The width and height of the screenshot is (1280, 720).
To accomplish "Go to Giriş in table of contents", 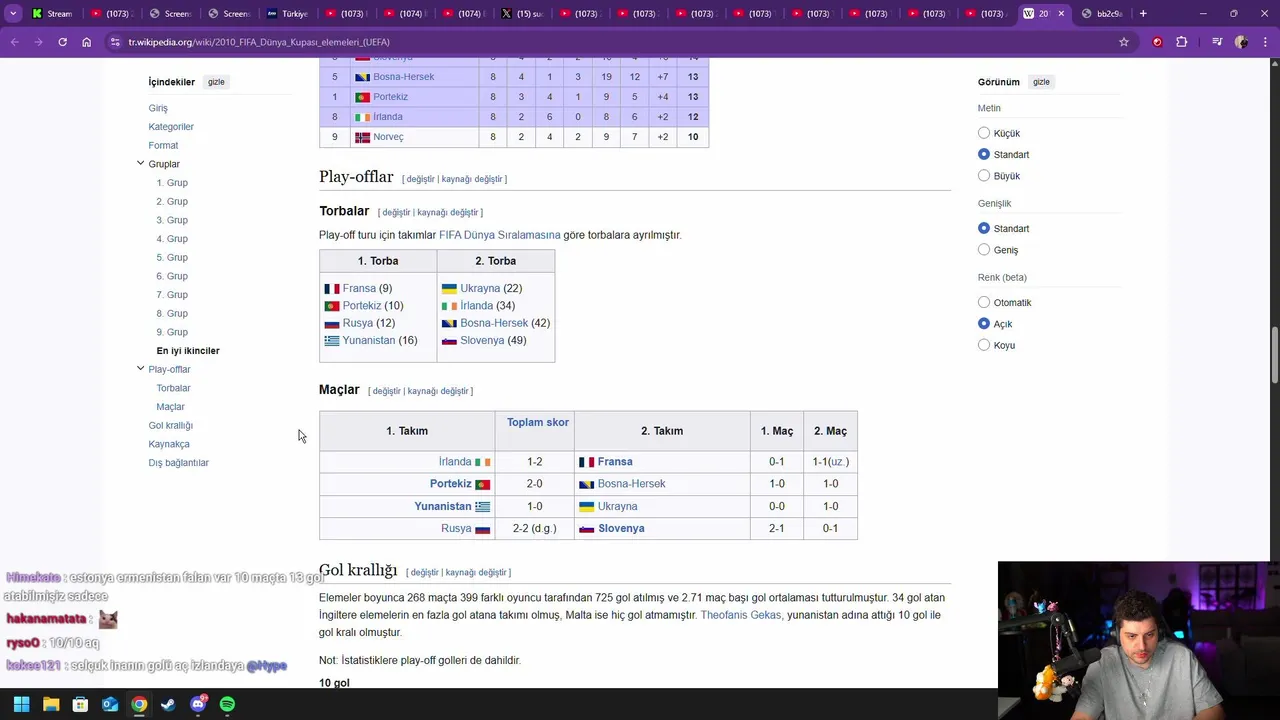I will coord(158,108).
